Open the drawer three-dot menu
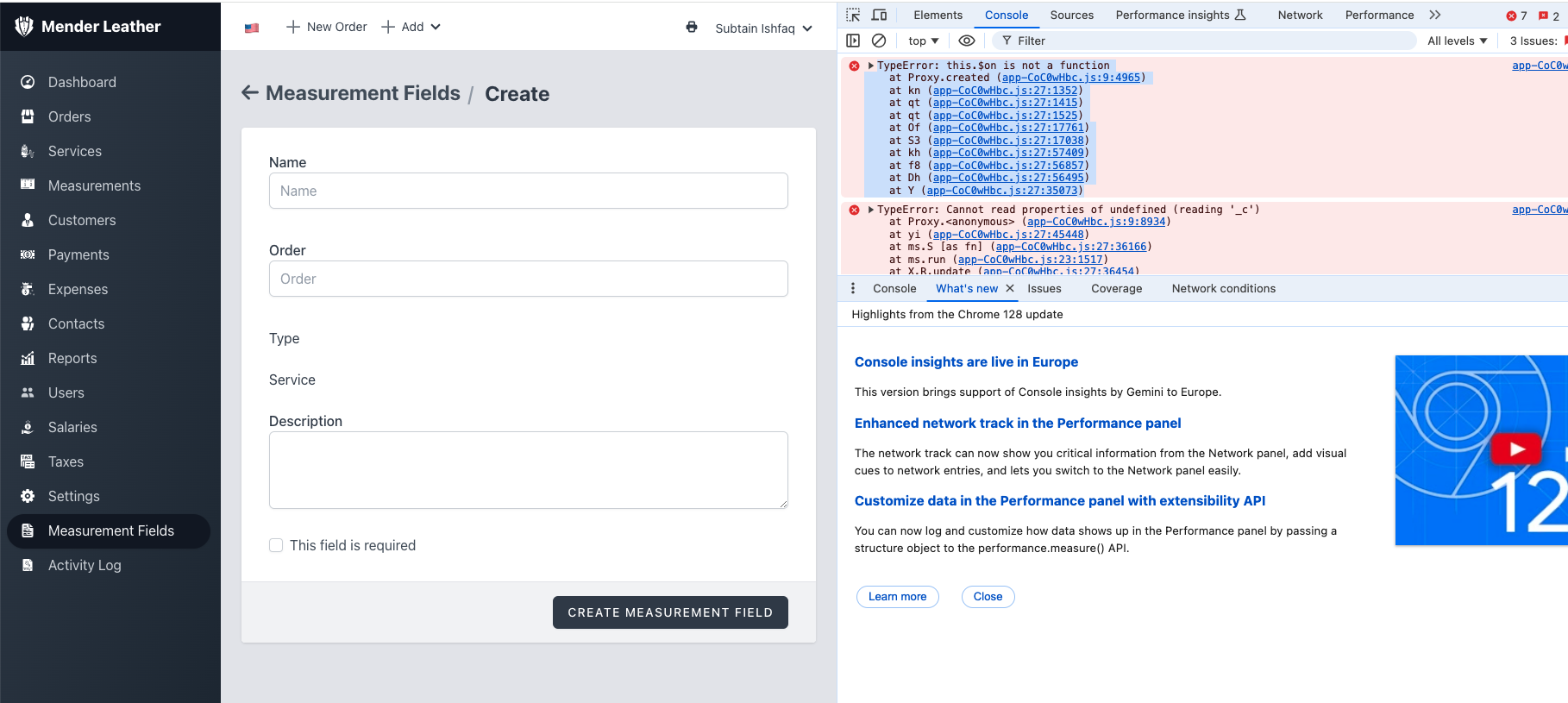 [x=853, y=289]
